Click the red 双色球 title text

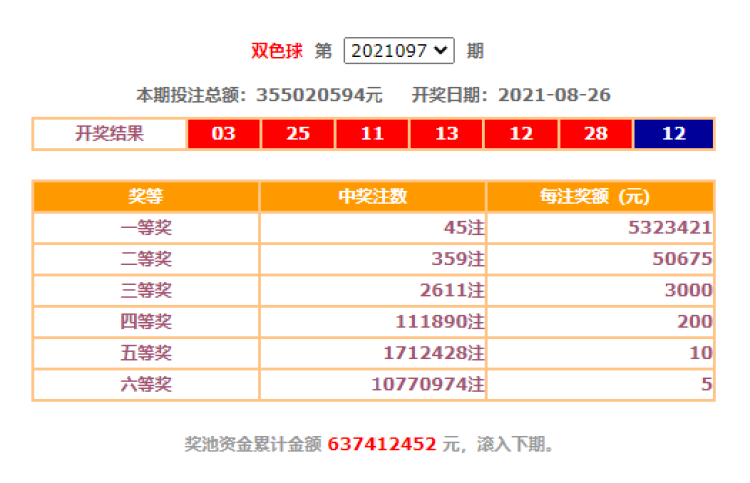(x=277, y=51)
